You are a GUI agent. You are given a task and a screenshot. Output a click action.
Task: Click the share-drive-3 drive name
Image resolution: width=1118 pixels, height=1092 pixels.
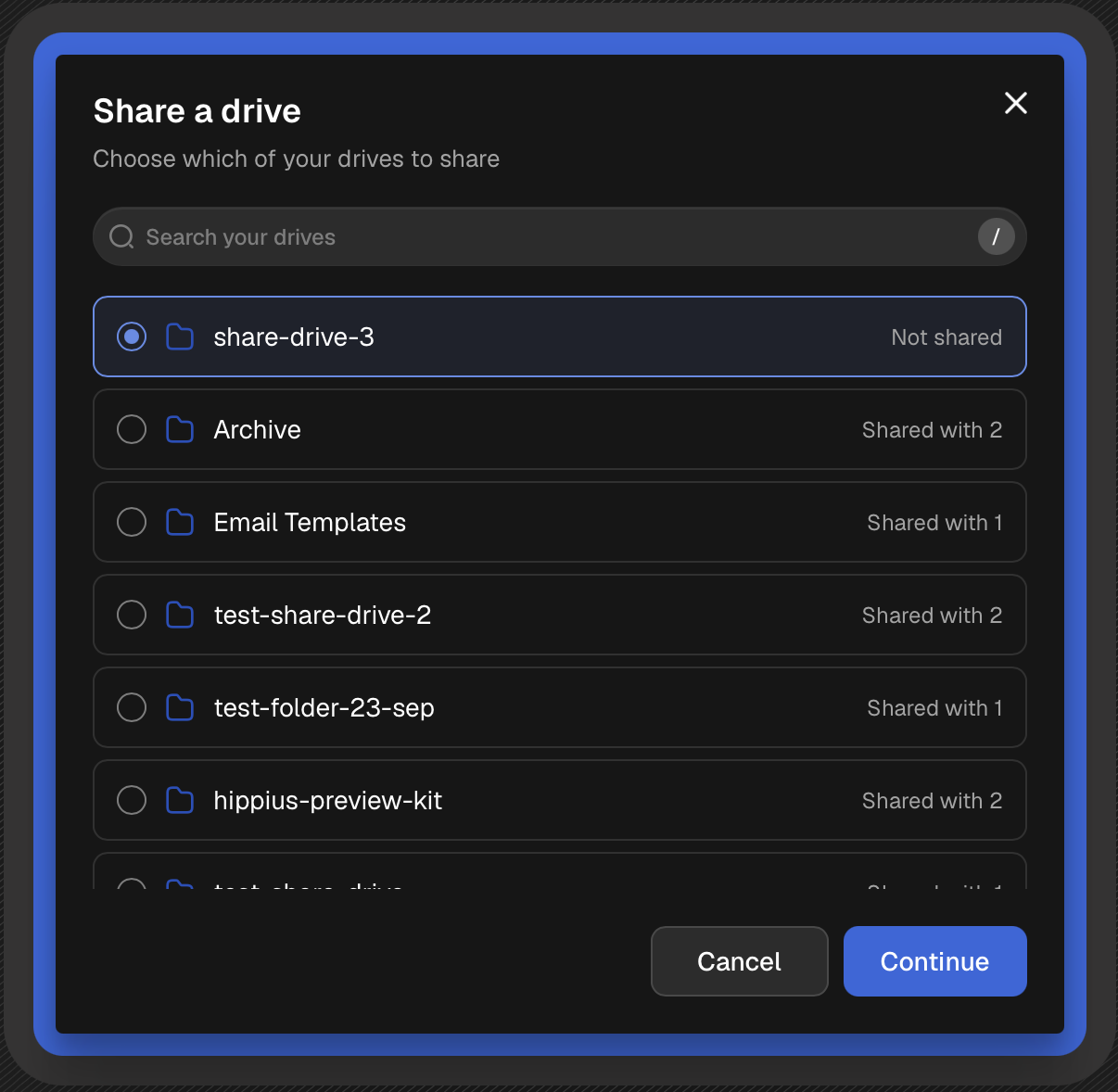[294, 336]
